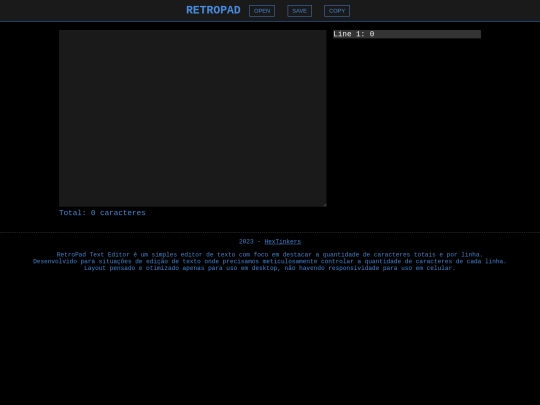Grab the textarea resize handle corner
The image size is (540, 405).
[324, 205]
